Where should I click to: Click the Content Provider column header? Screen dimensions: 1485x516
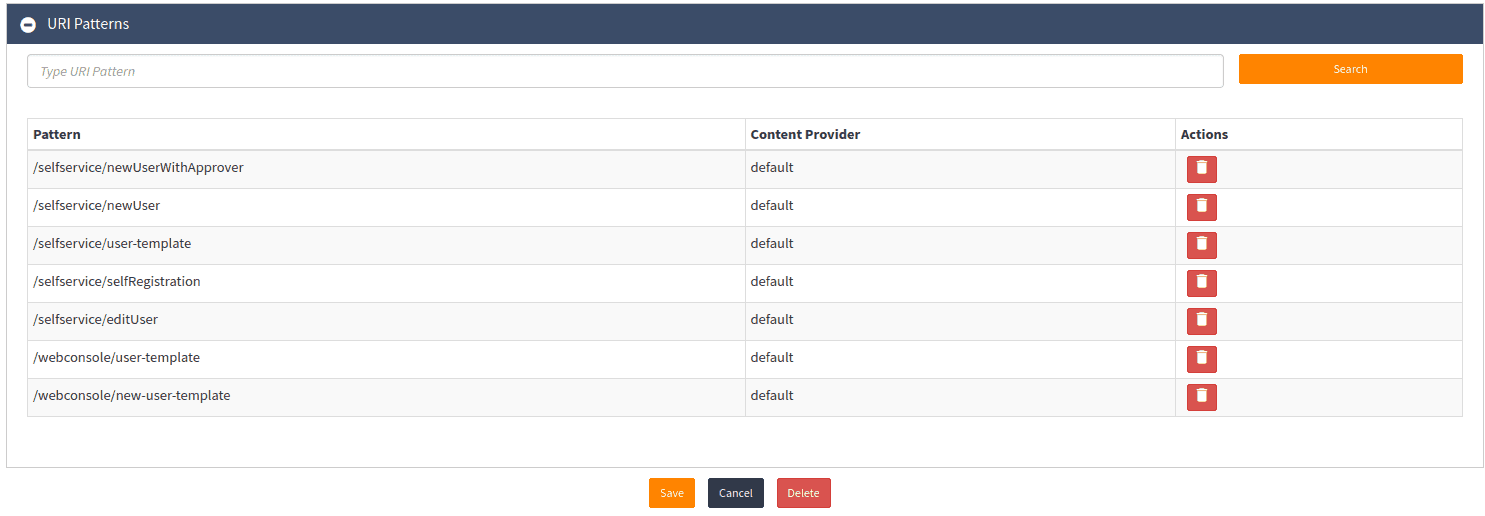[x=805, y=134]
